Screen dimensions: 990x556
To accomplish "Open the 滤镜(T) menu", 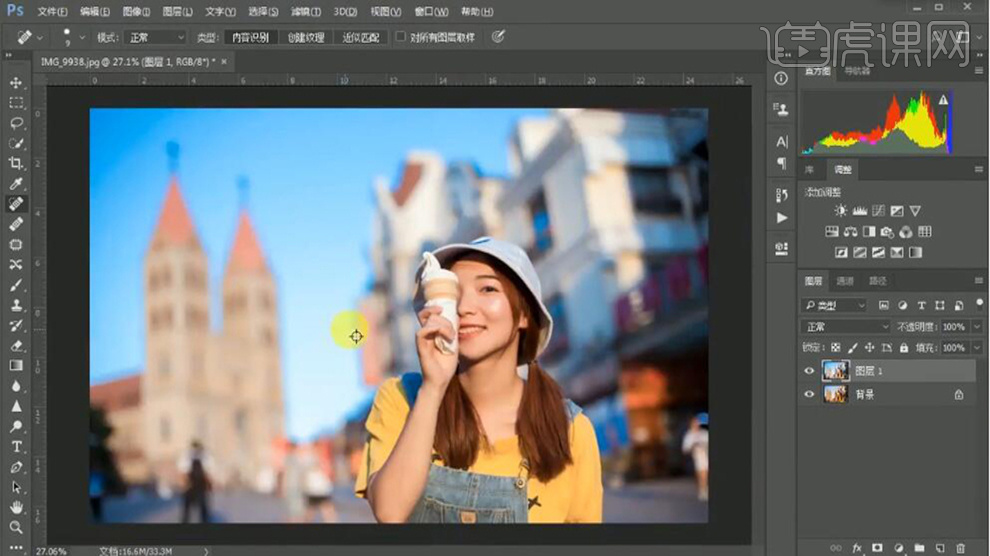I will pos(307,11).
